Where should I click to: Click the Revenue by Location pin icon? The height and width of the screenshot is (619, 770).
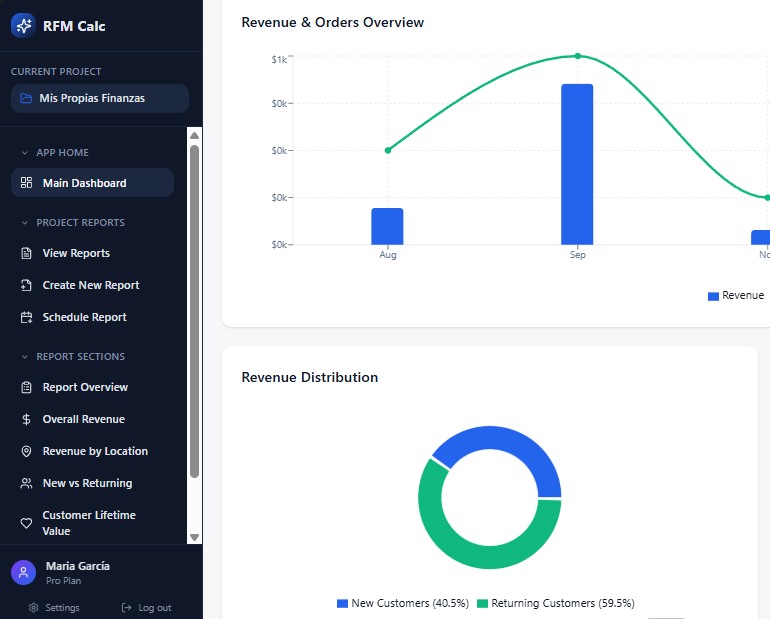(27, 451)
